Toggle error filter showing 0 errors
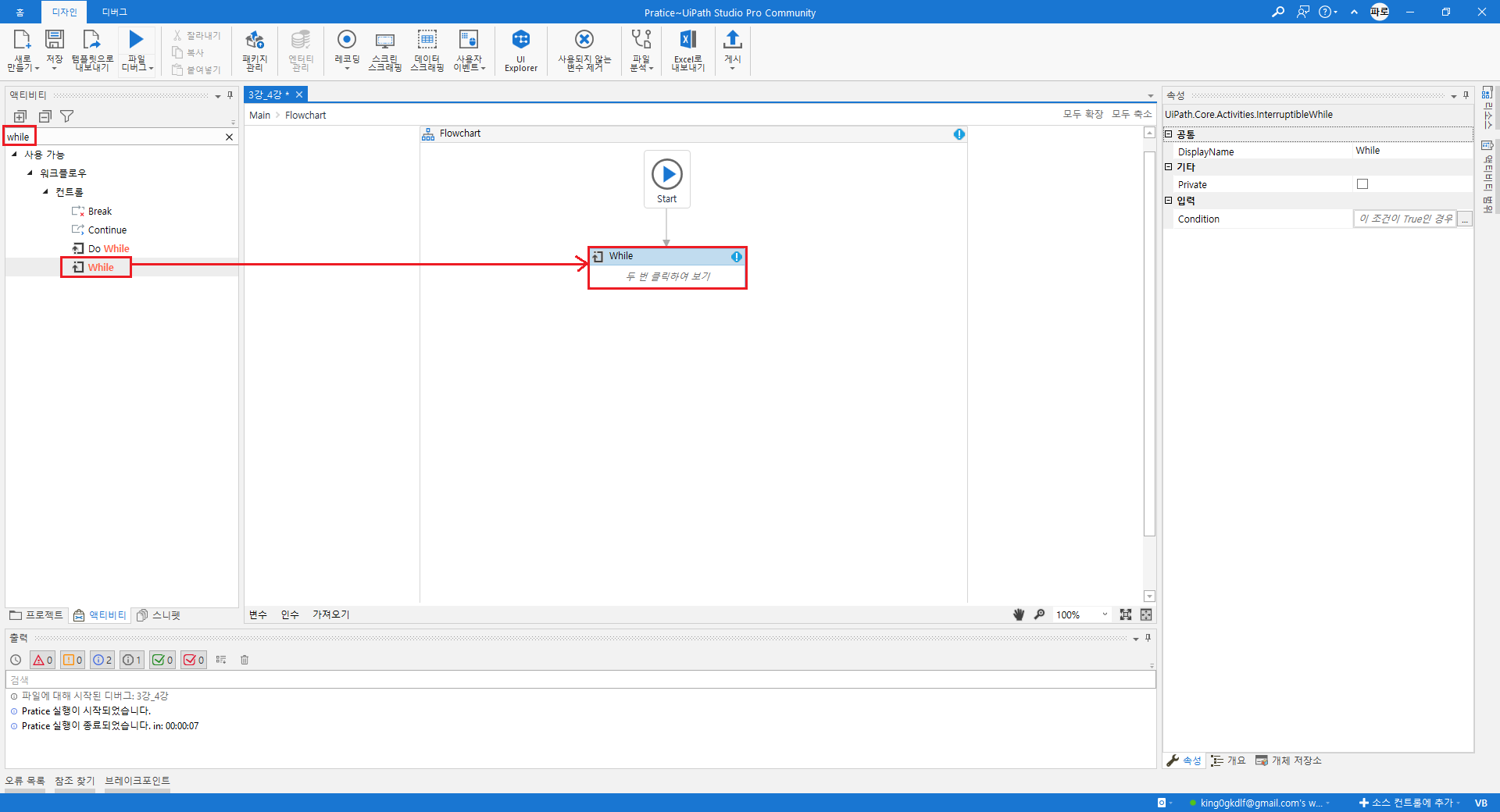 click(x=42, y=660)
